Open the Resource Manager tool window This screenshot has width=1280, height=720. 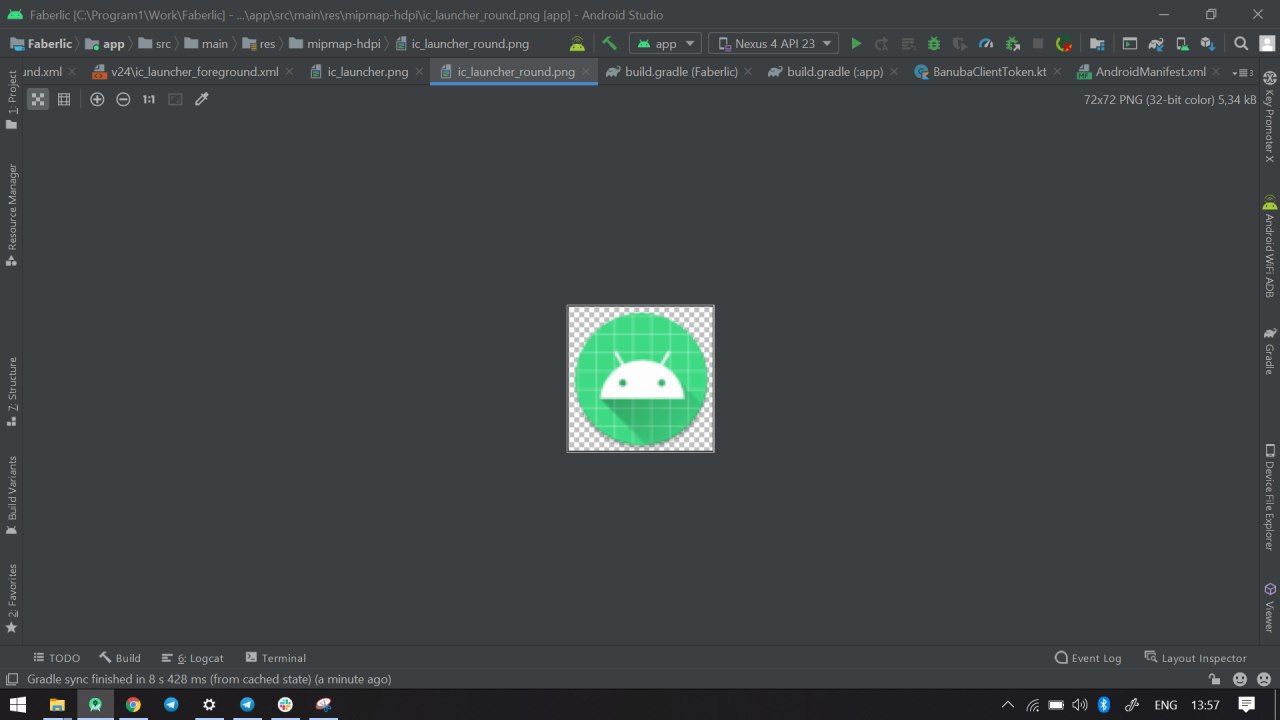click(x=12, y=214)
